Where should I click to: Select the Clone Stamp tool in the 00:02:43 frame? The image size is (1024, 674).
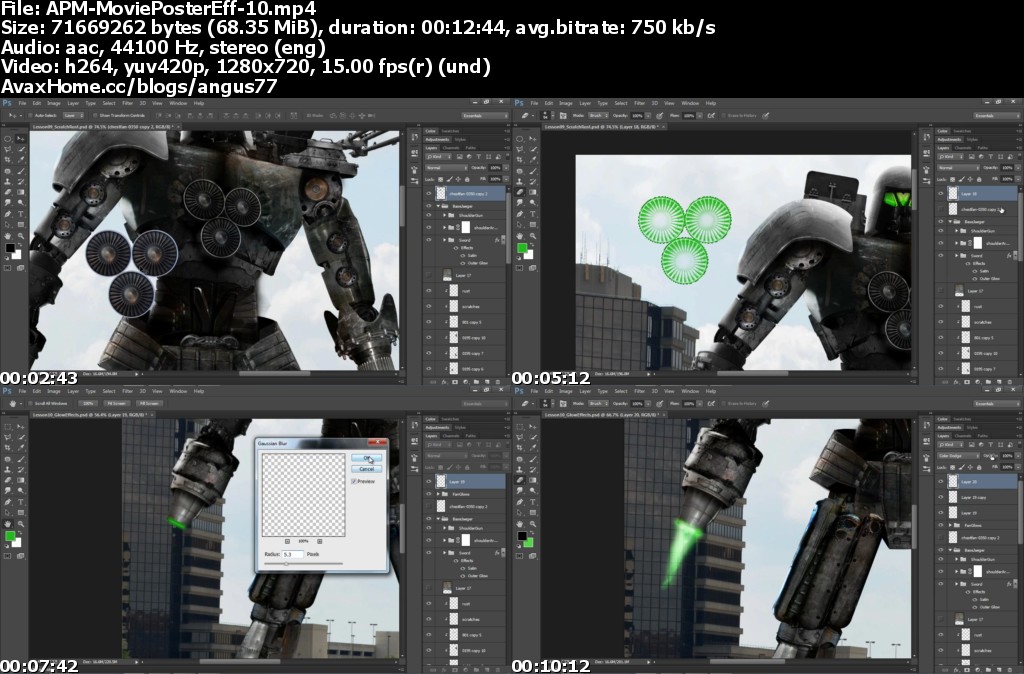[7, 182]
